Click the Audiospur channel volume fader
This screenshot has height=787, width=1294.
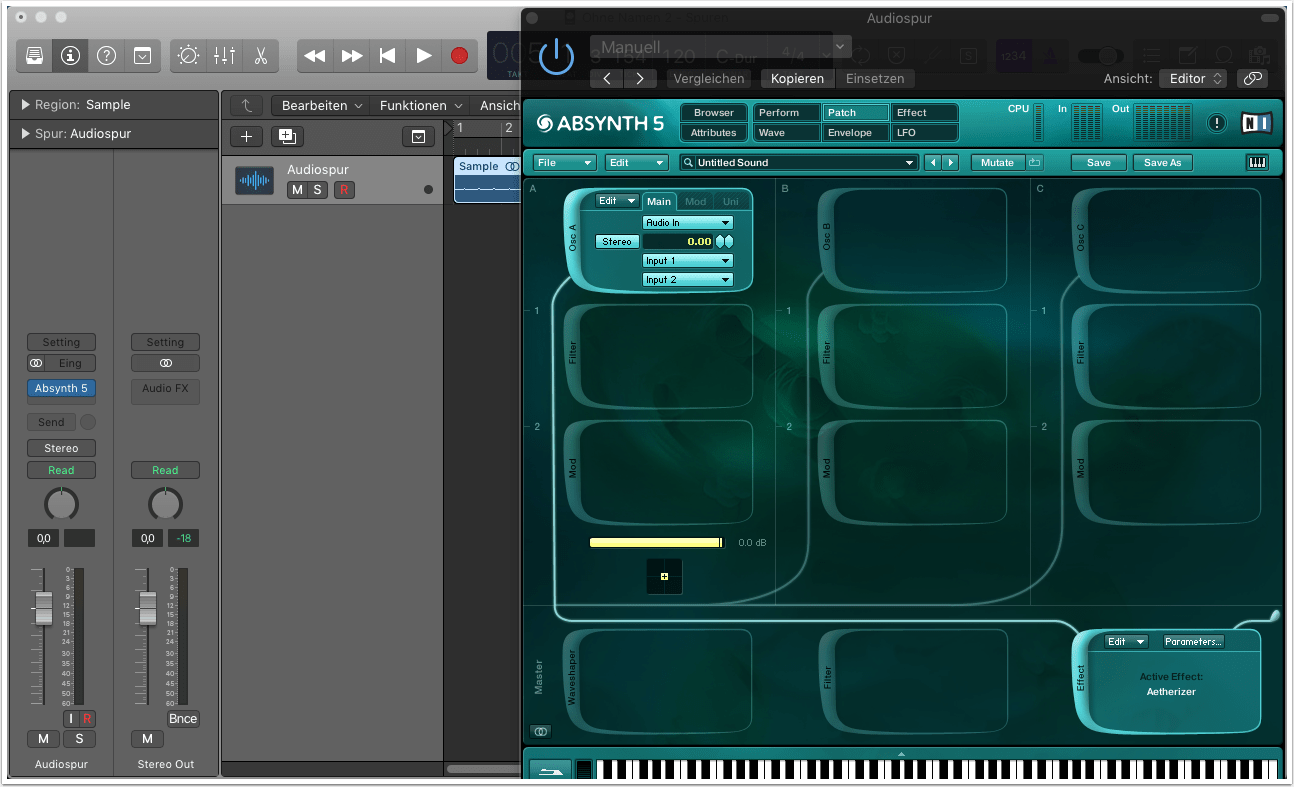43,608
